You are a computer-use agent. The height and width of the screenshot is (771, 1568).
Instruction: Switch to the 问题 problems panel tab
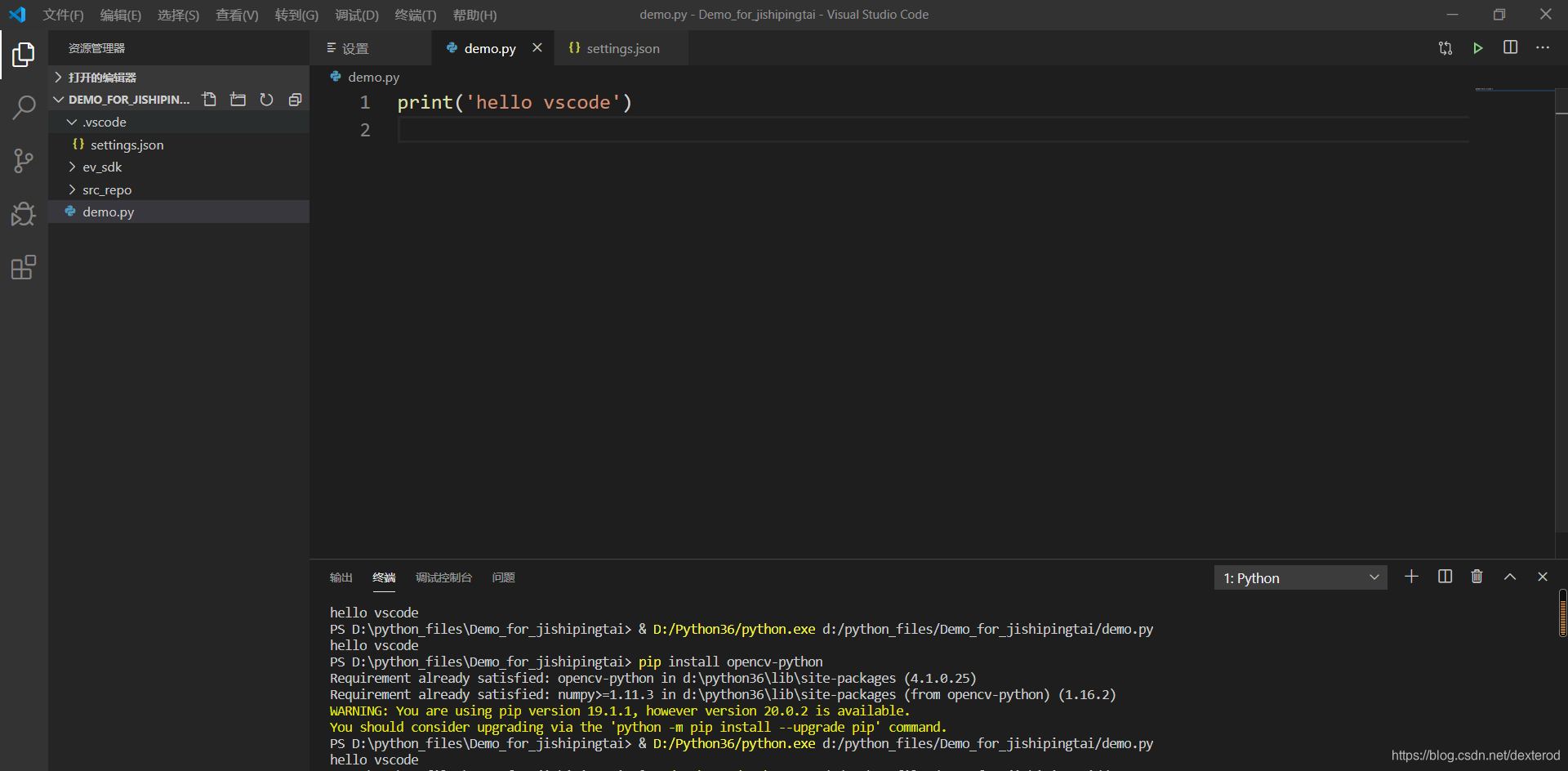tap(504, 577)
